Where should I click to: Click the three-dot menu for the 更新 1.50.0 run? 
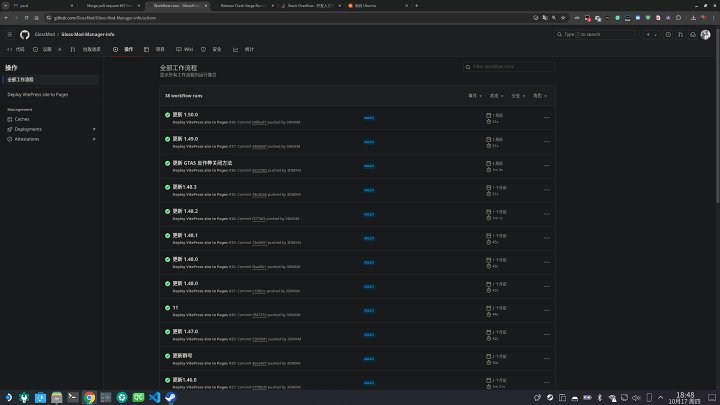546,117
